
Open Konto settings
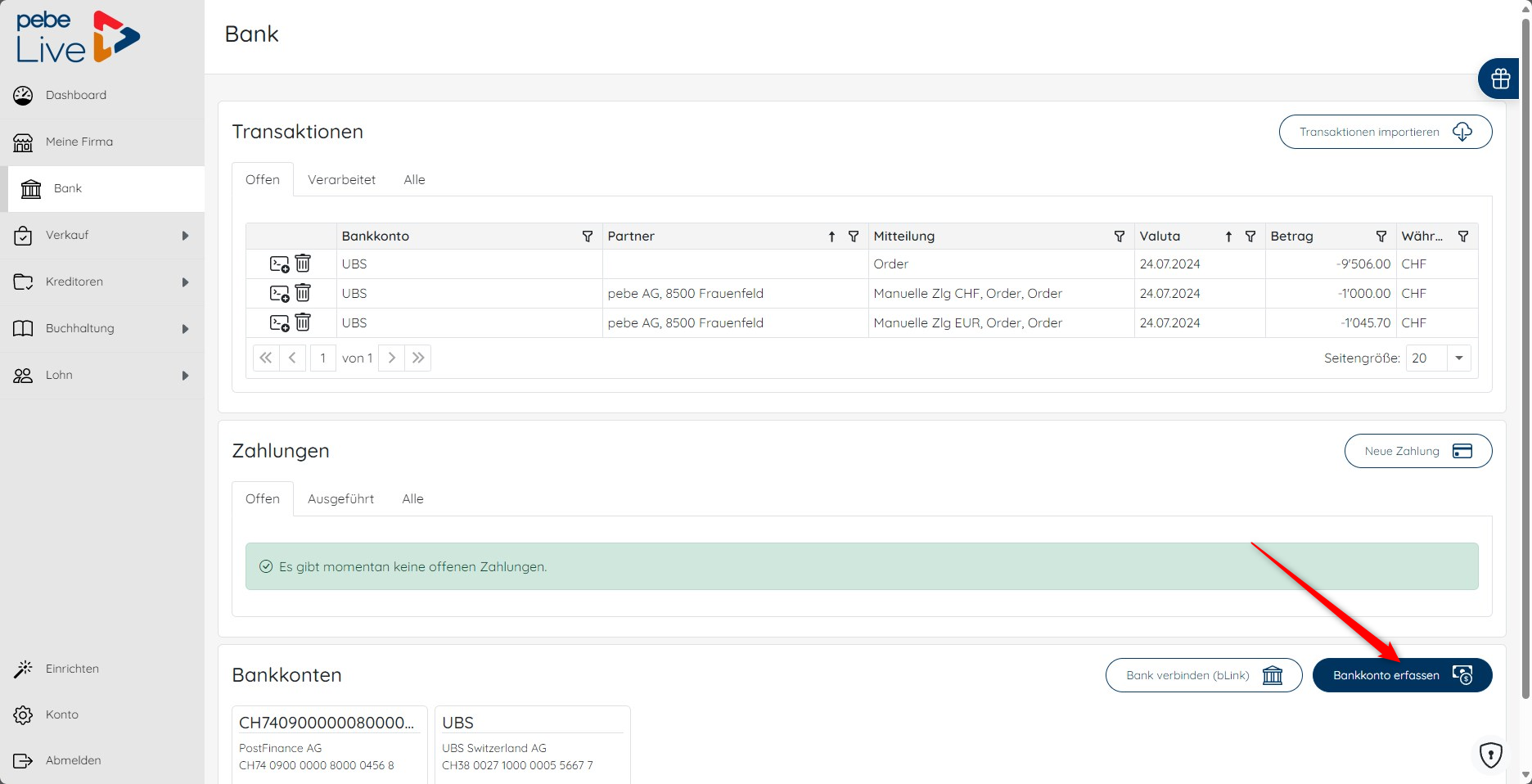101,715
